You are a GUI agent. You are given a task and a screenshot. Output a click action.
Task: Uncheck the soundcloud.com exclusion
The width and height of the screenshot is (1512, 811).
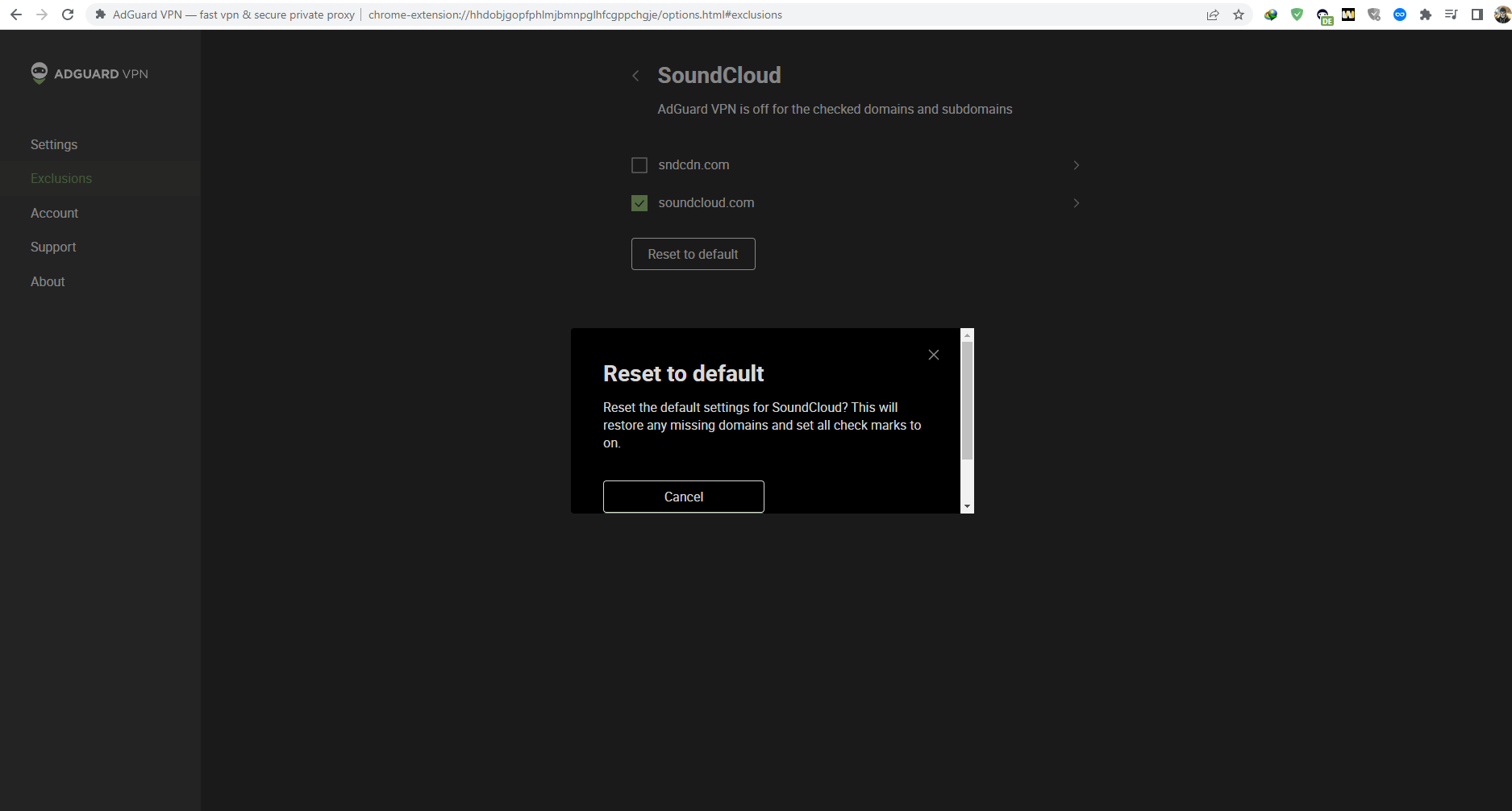(x=639, y=203)
